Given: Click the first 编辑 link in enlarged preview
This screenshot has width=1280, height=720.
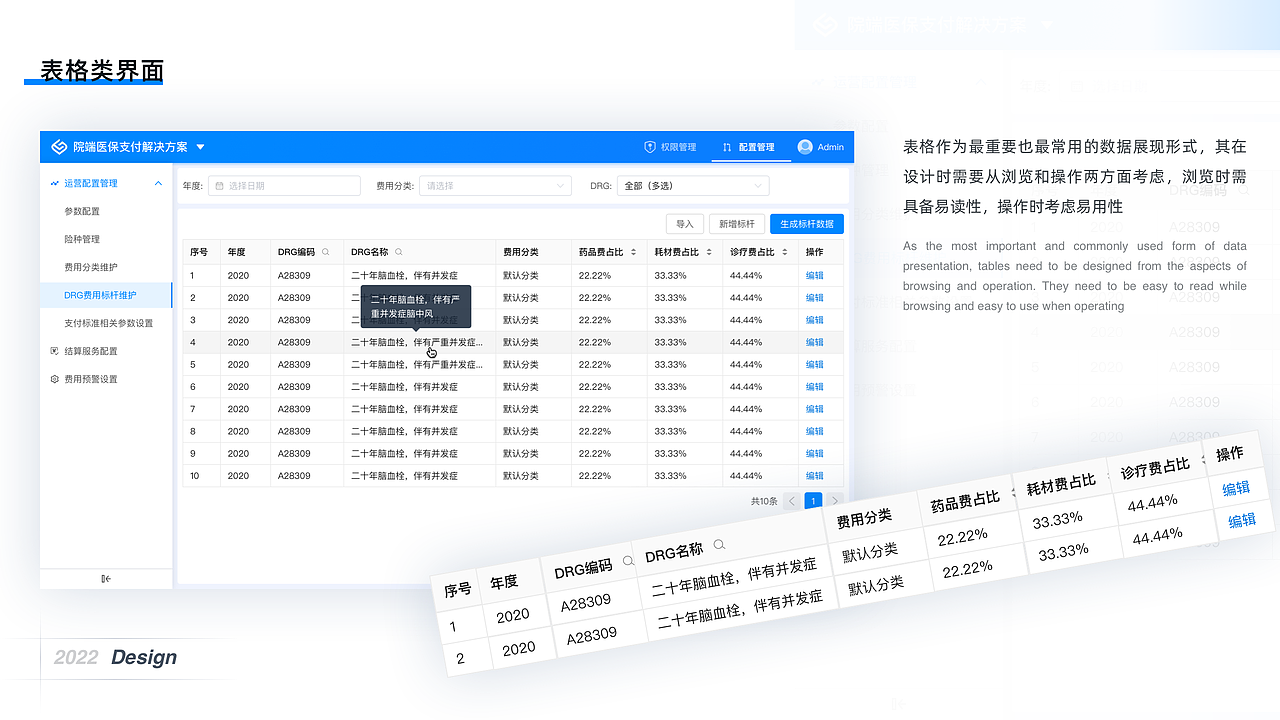Looking at the screenshot, I should click(x=1236, y=488).
